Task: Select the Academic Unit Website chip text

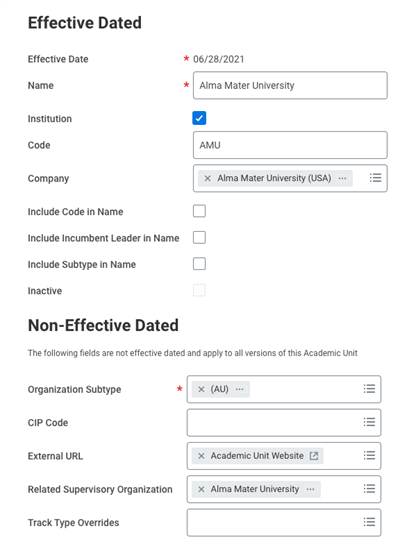Action: [x=257, y=456]
